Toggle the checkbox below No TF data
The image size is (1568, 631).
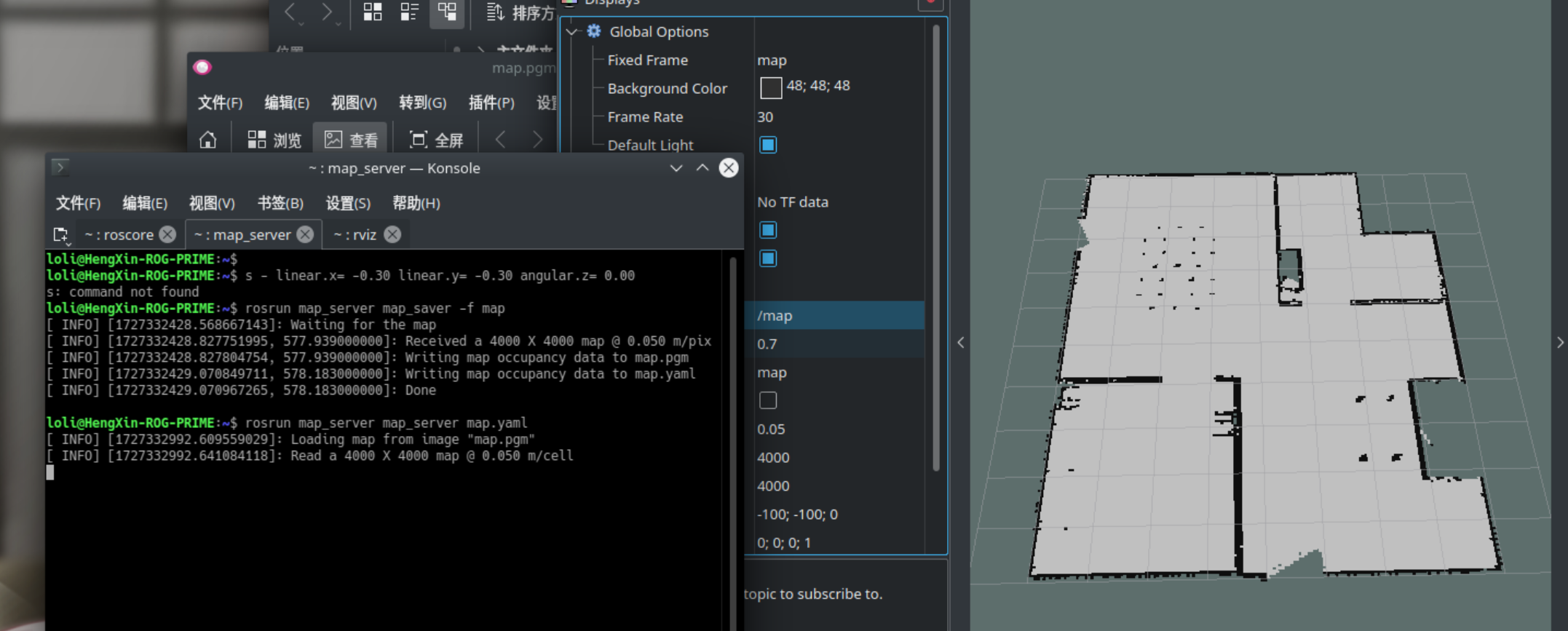[x=768, y=230]
